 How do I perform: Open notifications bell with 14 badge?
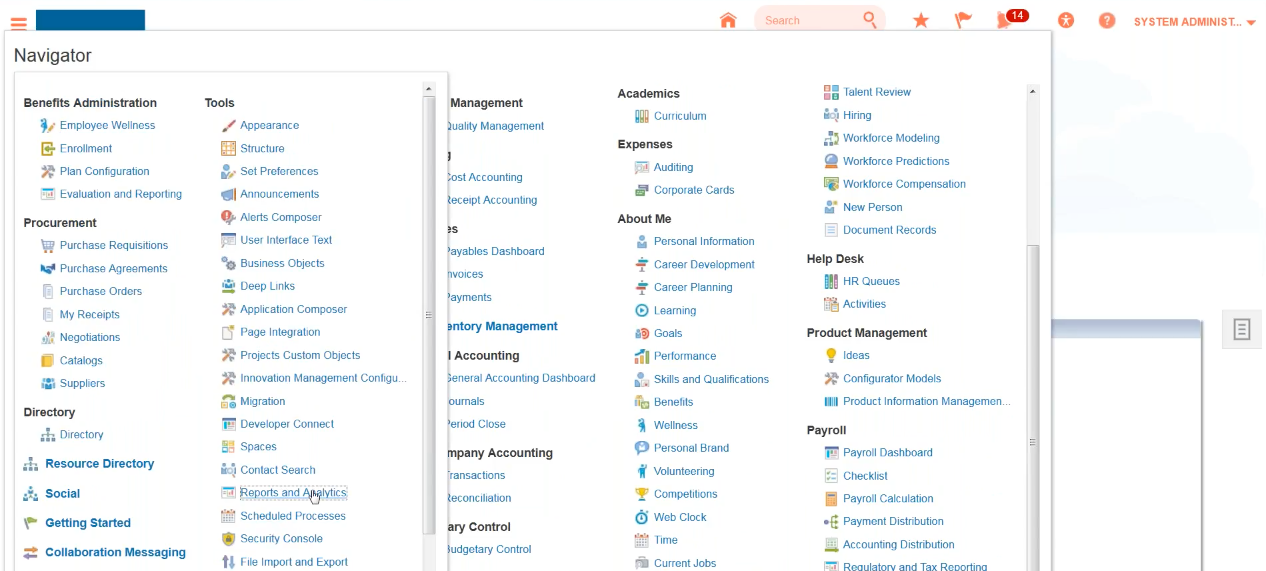click(x=1005, y=21)
